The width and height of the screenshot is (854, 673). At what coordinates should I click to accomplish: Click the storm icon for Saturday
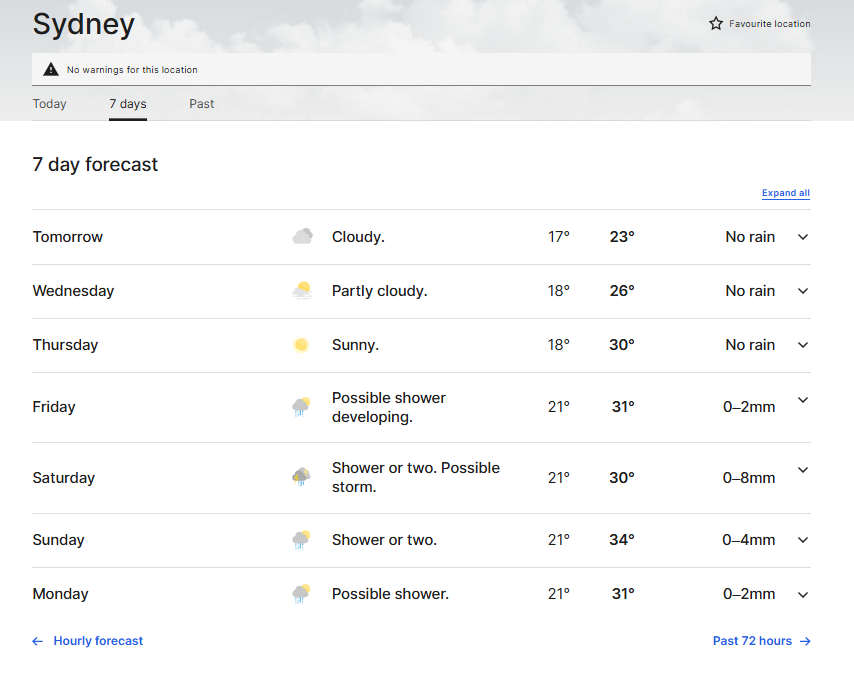pos(301,477)
